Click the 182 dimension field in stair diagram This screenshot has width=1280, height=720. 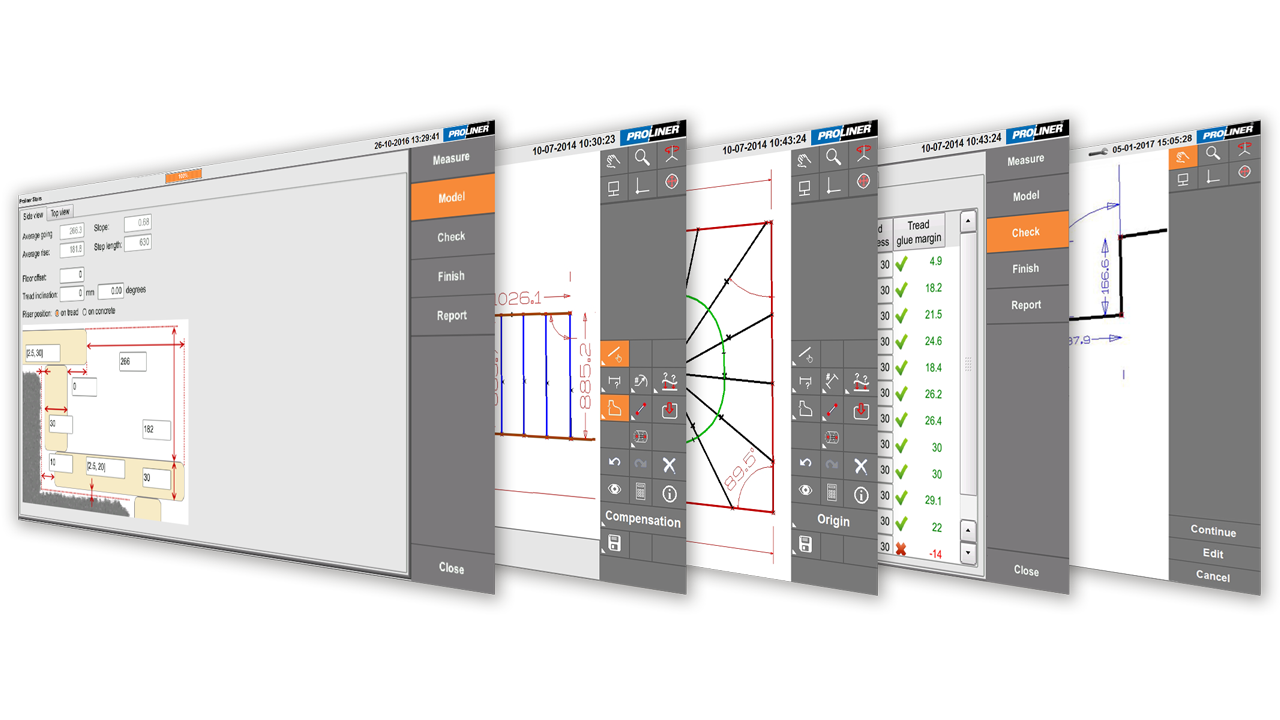pyautogui.click(x=157, y=430)
